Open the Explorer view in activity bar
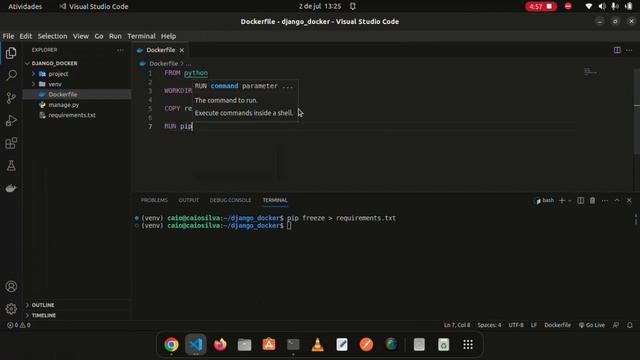 (11, 53)
